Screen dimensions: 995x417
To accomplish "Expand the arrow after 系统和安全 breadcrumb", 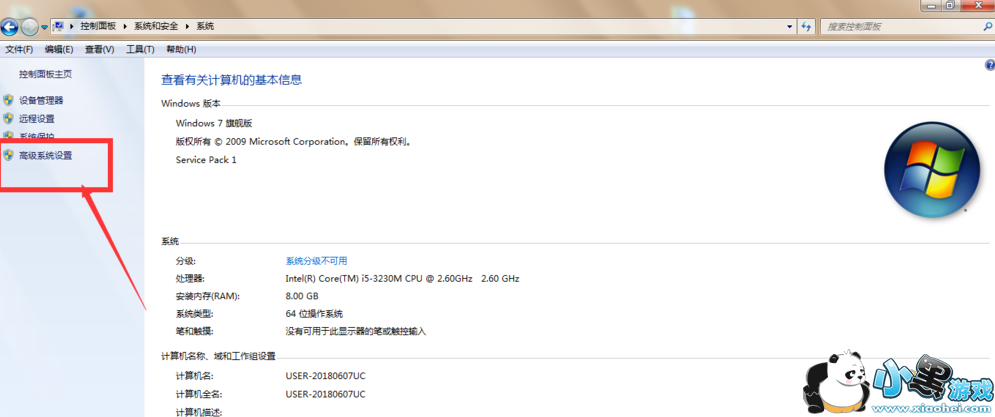I will (187, 27).
